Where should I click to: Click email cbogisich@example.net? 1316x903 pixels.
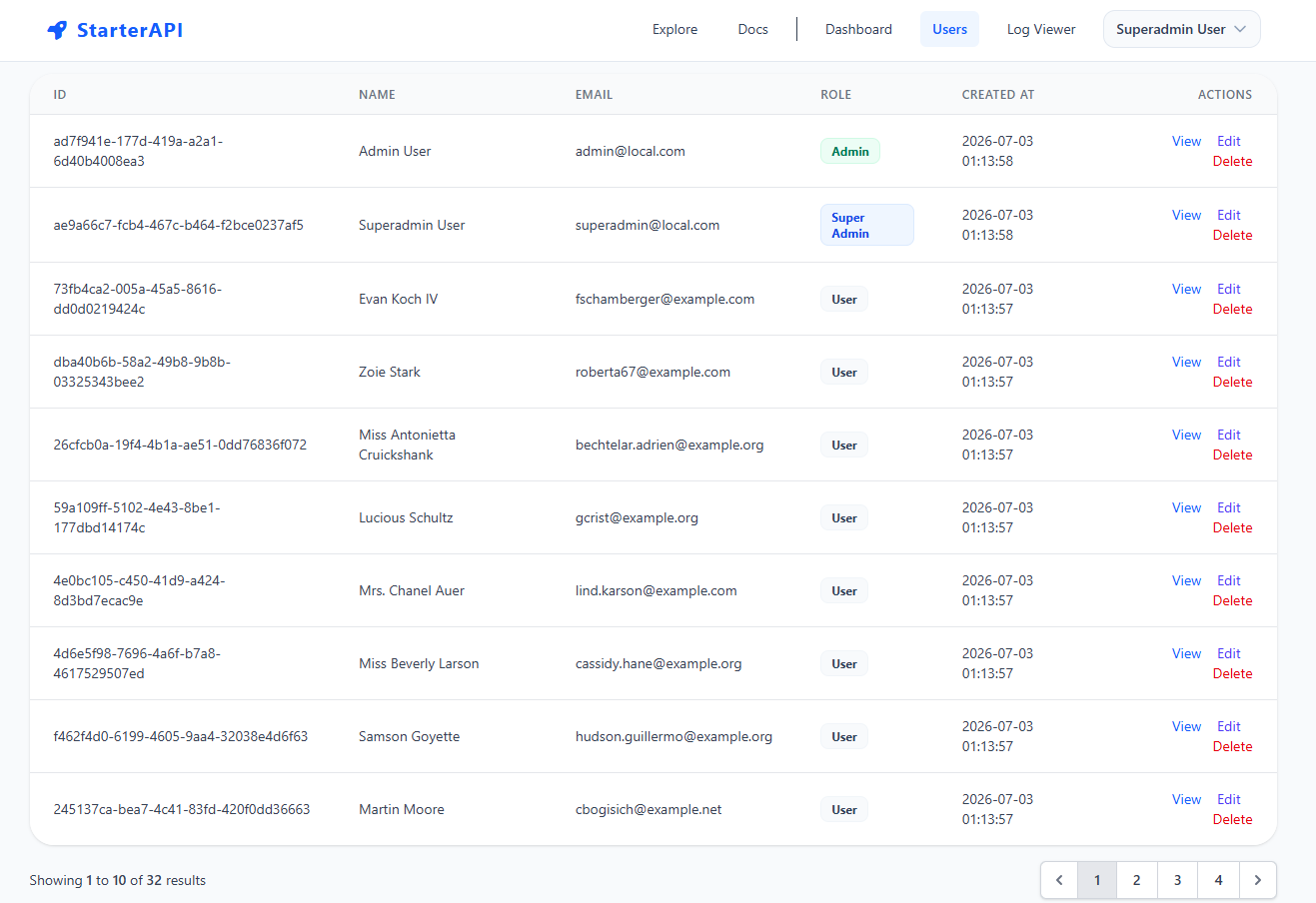pyautogui.click(x=649, y=809)
